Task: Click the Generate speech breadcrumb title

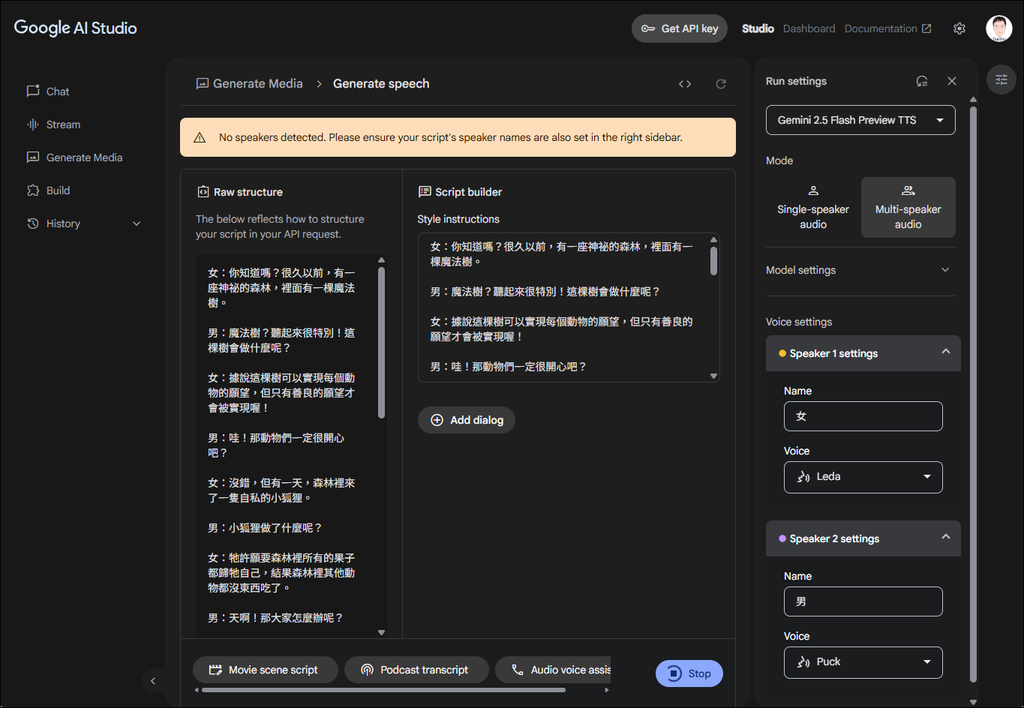Action: click(381, 84)
